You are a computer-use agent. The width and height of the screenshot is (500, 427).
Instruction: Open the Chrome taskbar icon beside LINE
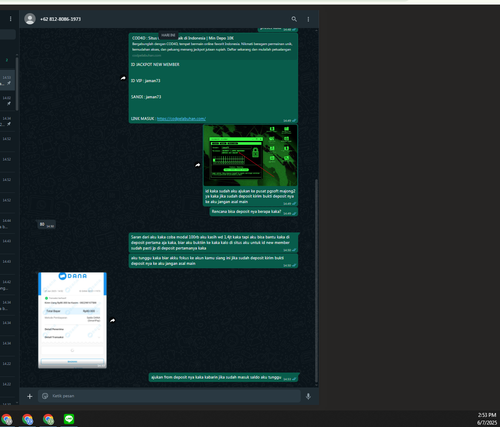(48, 419)
